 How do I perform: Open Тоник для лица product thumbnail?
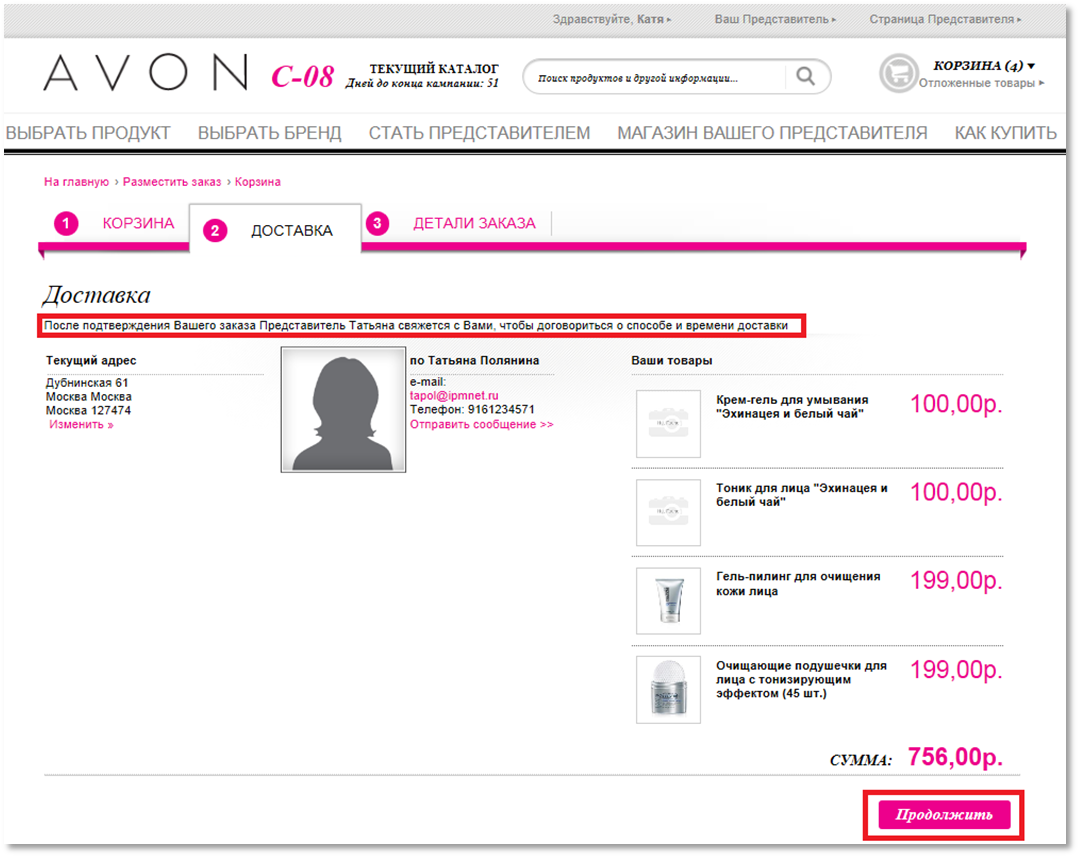click(668, 513)
